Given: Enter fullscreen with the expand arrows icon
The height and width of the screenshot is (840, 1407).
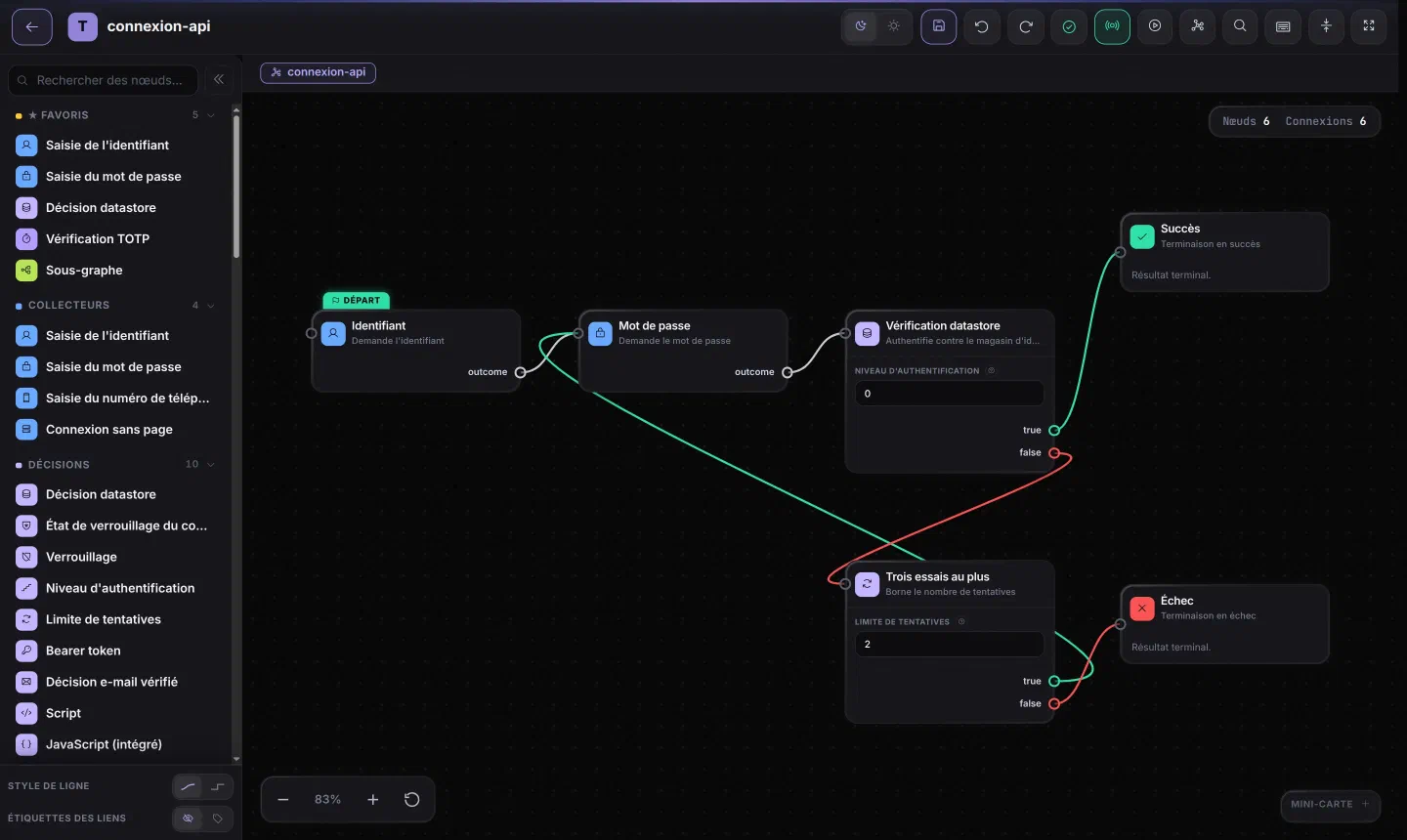Looking at the screenshot, I should click(x=1369, y=26).
